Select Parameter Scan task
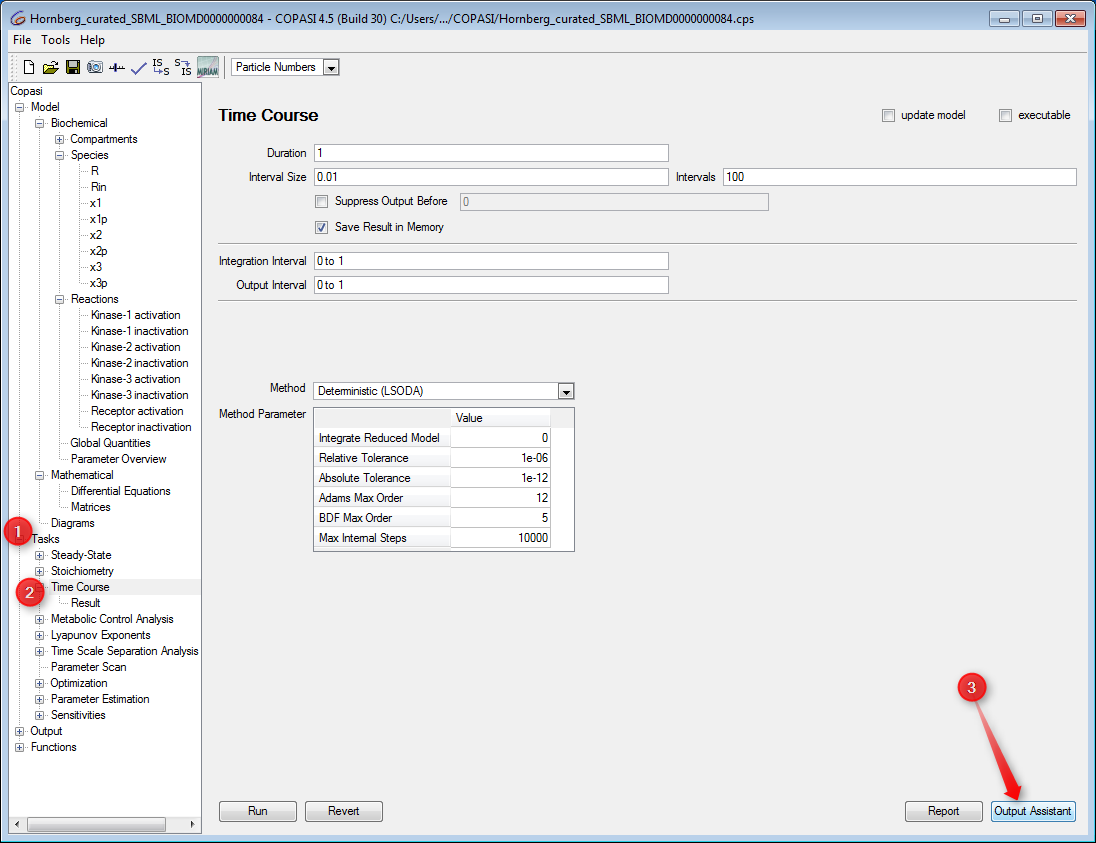 click(x=89, y=668)
